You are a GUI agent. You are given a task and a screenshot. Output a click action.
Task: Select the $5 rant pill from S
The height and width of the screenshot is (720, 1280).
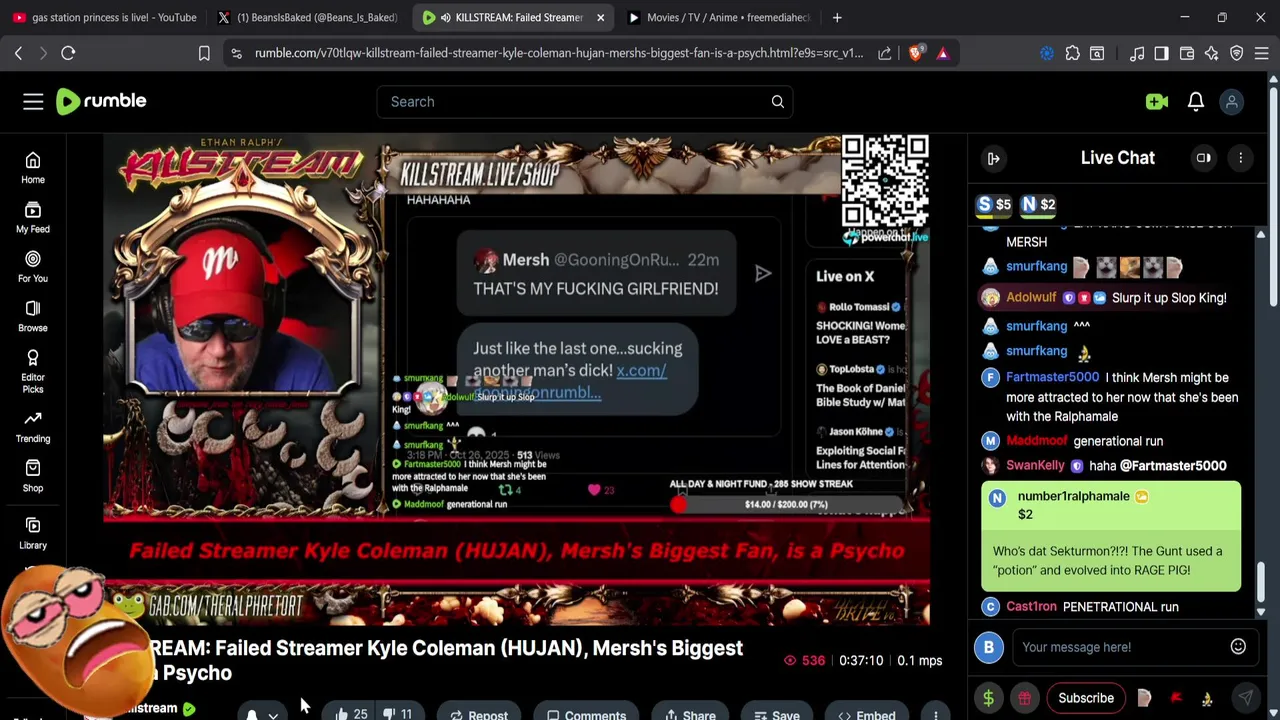click(995, 204)
